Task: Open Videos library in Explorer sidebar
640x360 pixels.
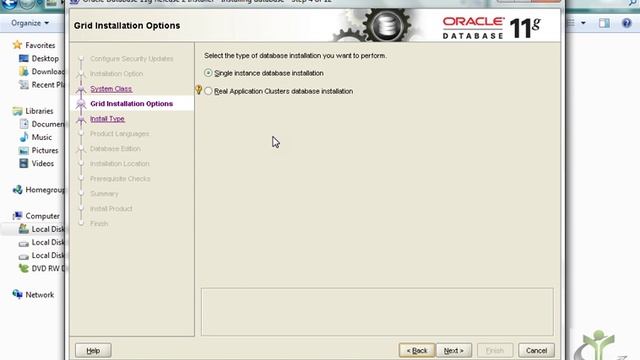Action: [x=42, y=163]
